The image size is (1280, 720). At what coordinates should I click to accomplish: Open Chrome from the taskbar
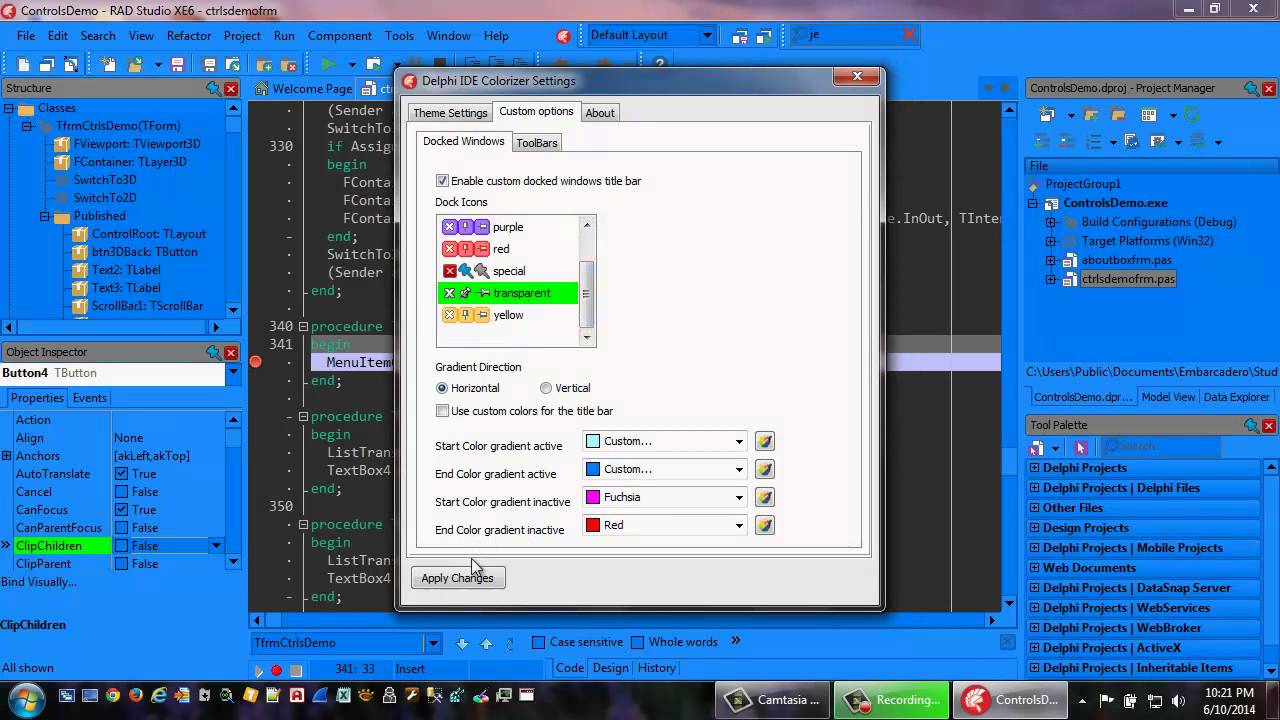(113, 696)
